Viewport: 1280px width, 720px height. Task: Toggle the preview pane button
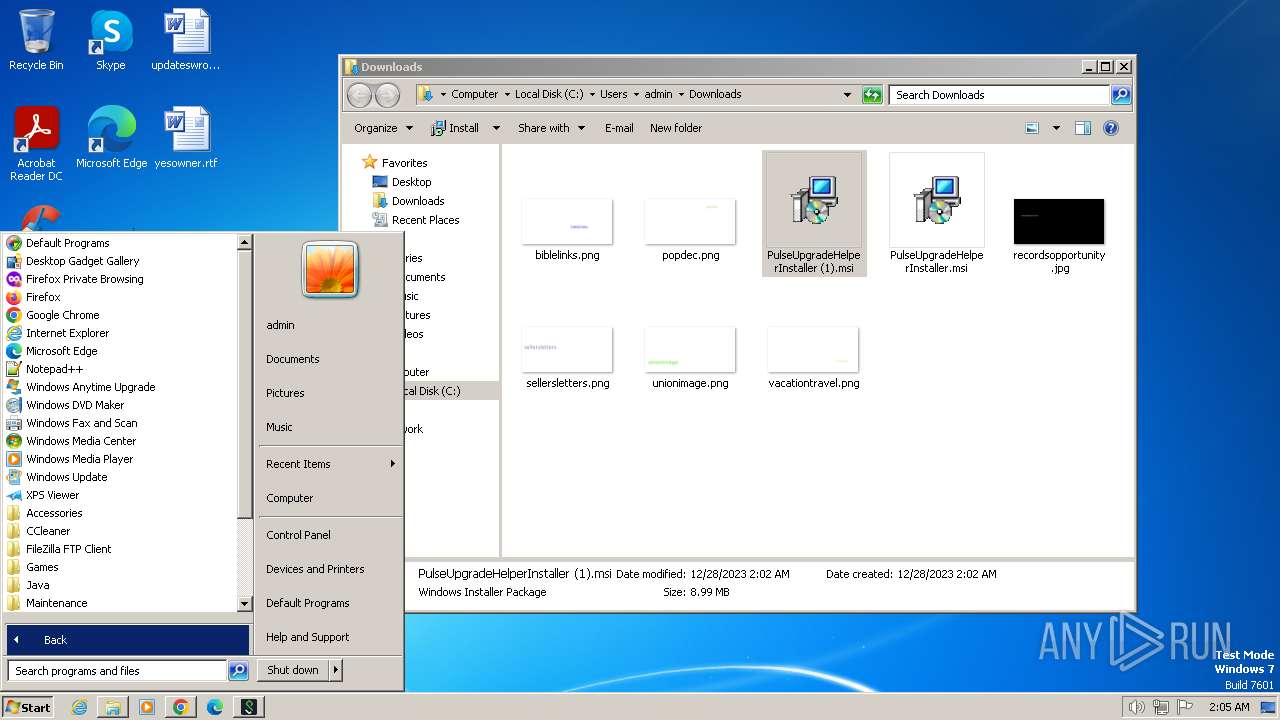[1083, 128]
